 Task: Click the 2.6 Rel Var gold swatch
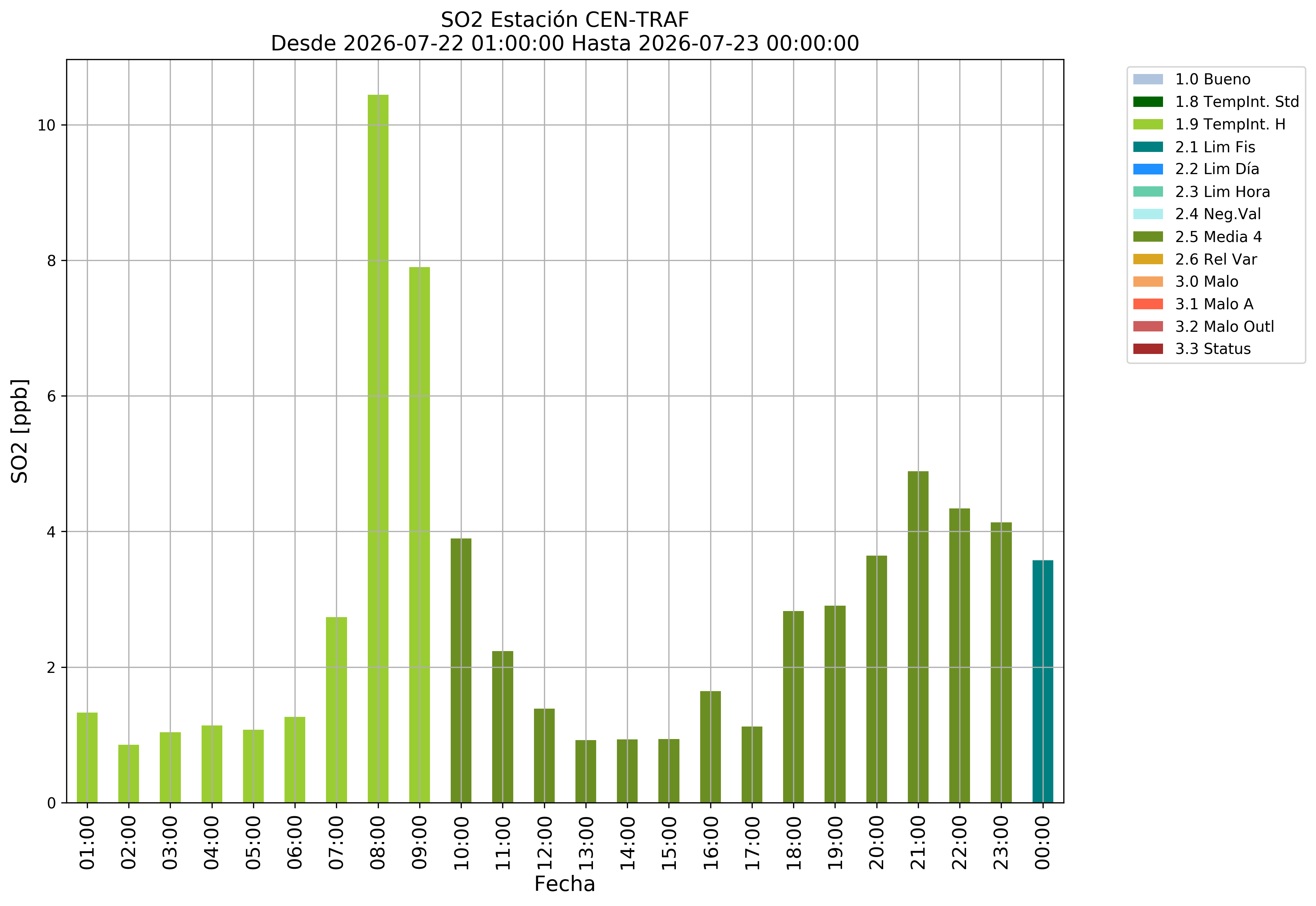(x=1147, y=260)
